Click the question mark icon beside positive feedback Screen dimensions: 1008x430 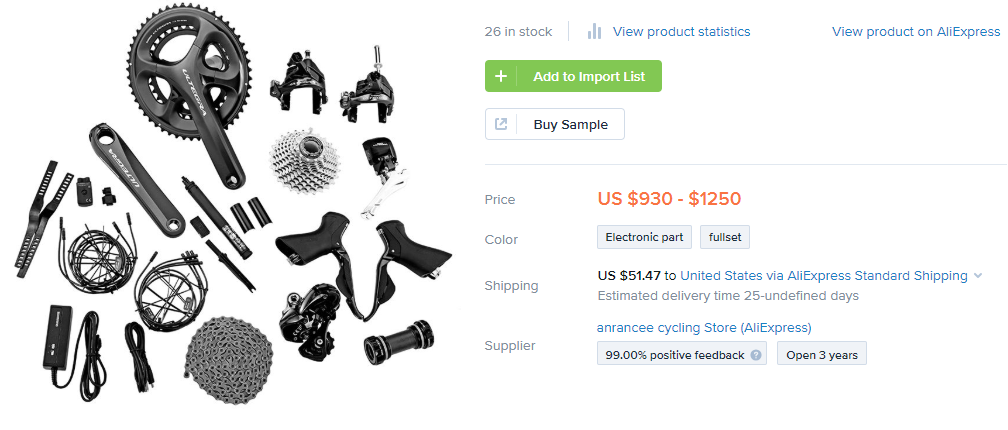[x=756, y=355]
